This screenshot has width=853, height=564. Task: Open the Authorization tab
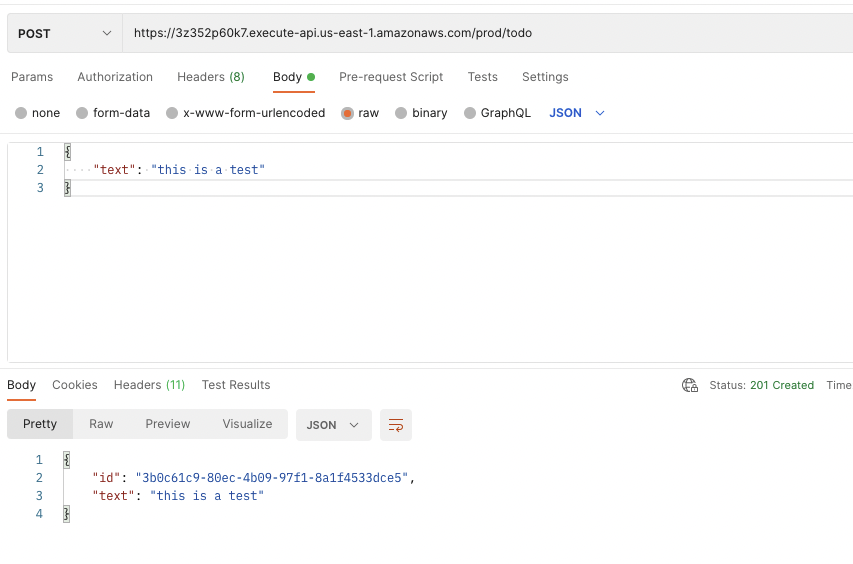[x=115, y=77]
